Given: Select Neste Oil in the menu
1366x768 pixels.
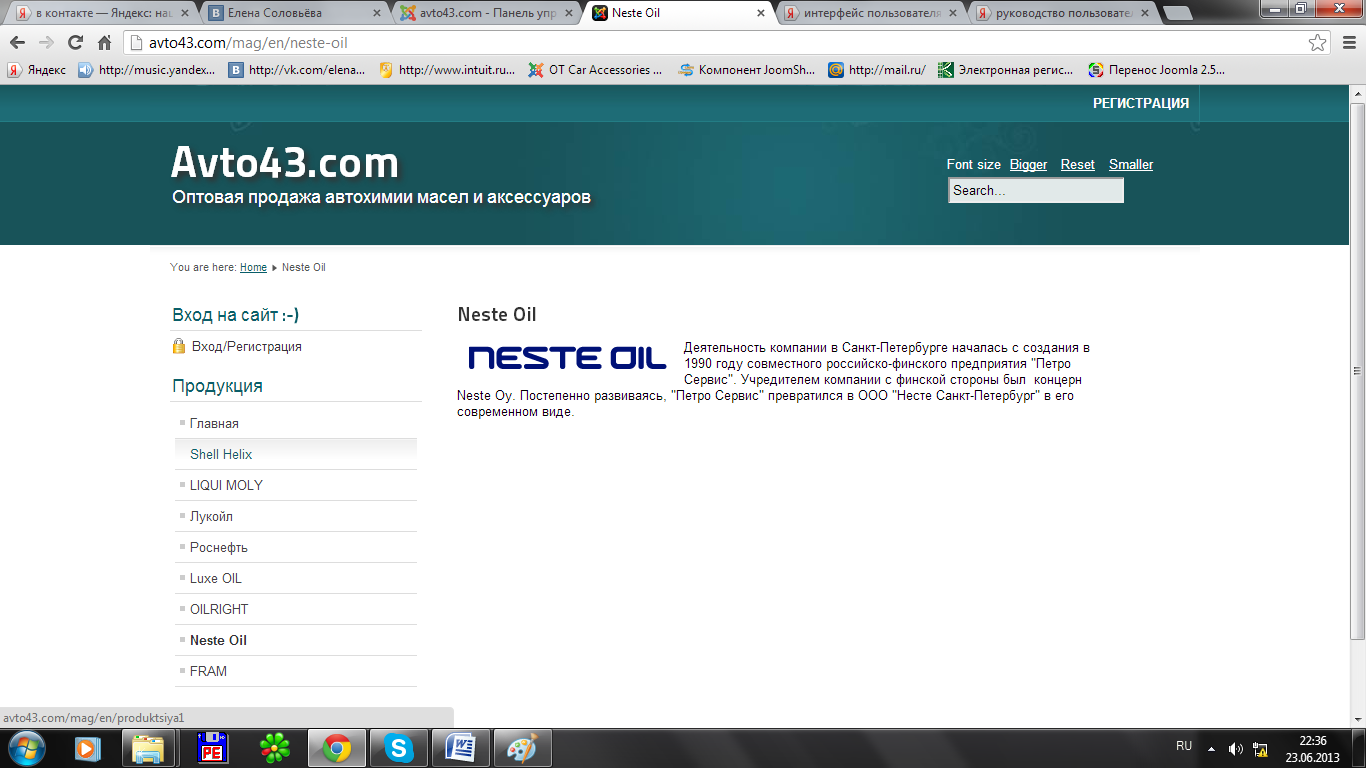Looking at the screenshot, I should (296, 640).
